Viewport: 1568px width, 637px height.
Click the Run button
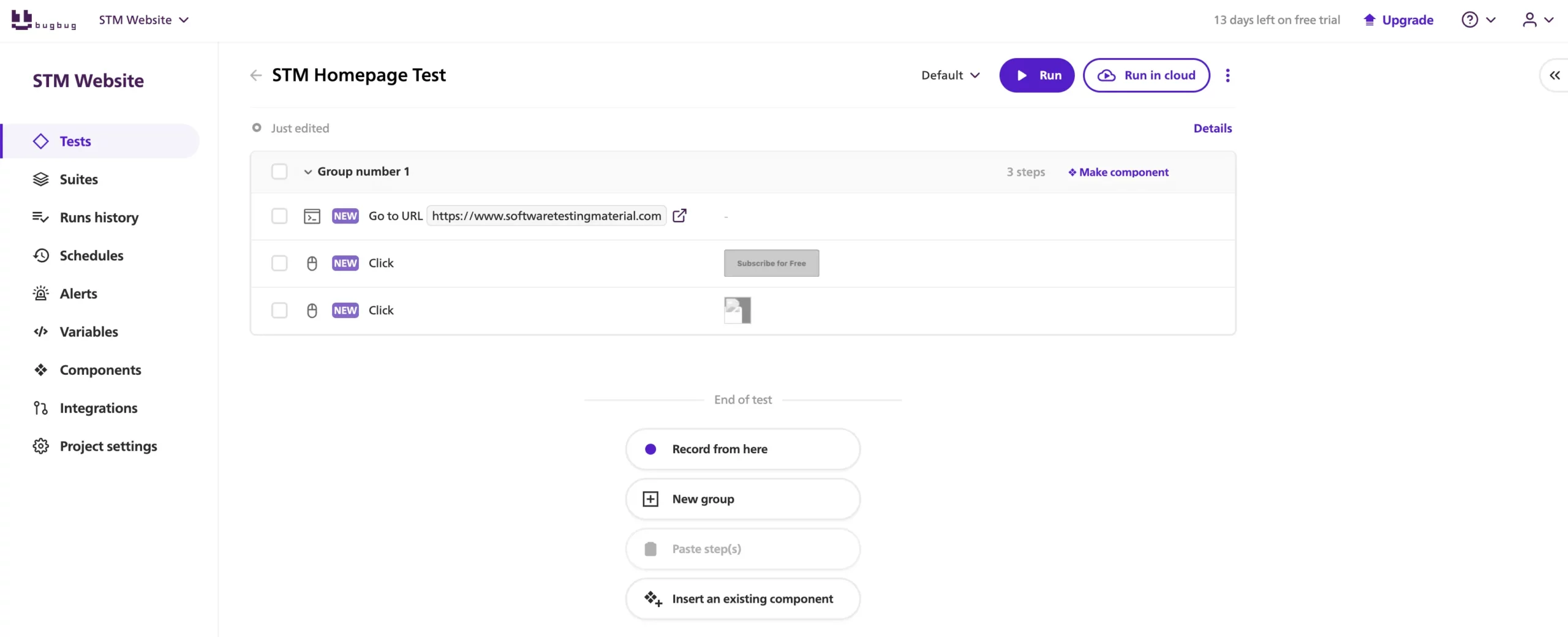(x=1036, y=75)
